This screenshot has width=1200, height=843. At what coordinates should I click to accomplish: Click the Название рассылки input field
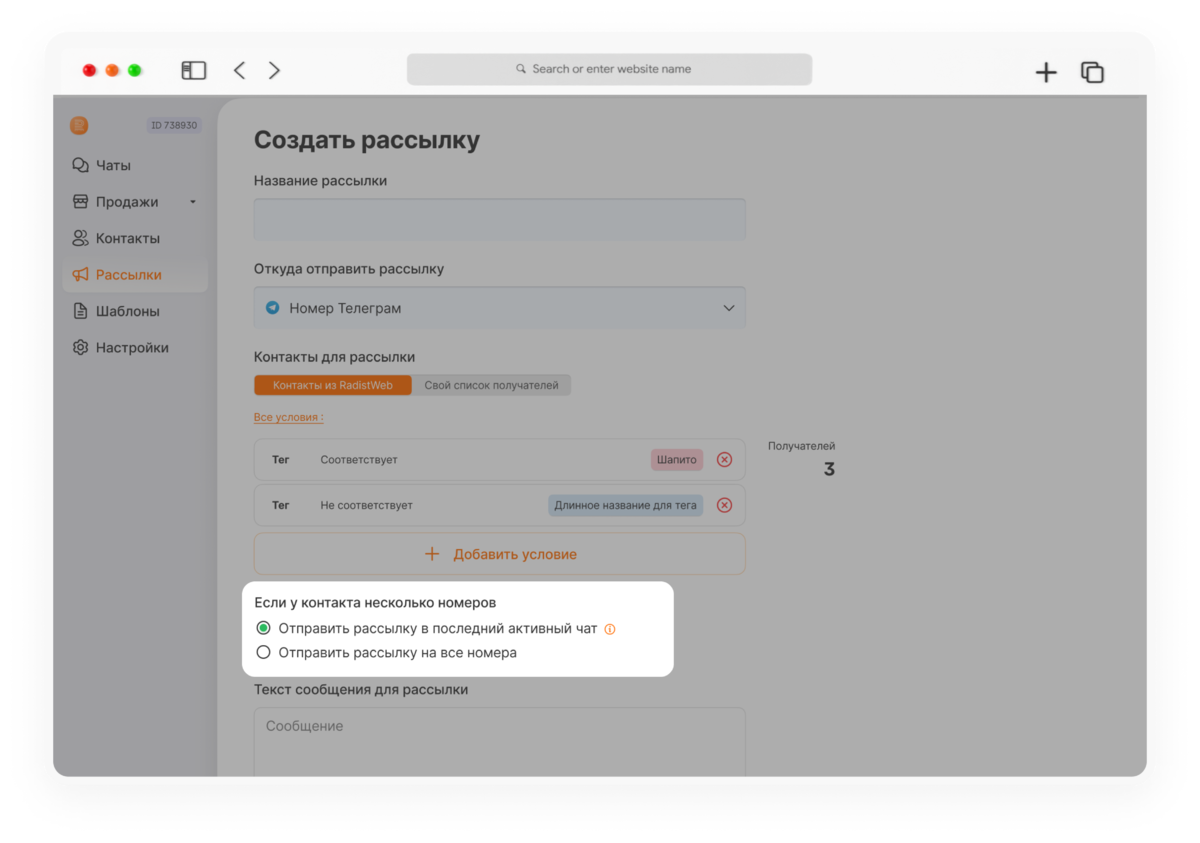coord(500,219)
